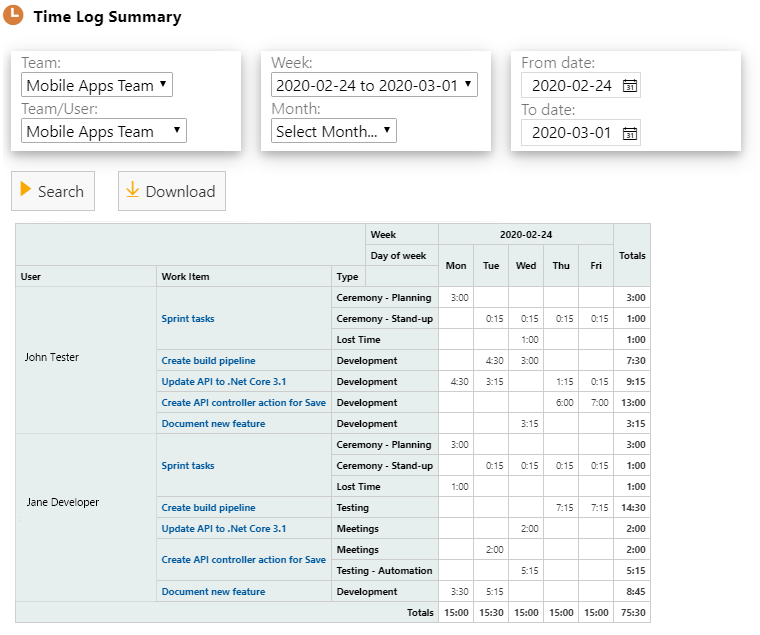Viewport: 760px width, 635px height.
Task: Click the Wed column header
Action: pos(526,266)
